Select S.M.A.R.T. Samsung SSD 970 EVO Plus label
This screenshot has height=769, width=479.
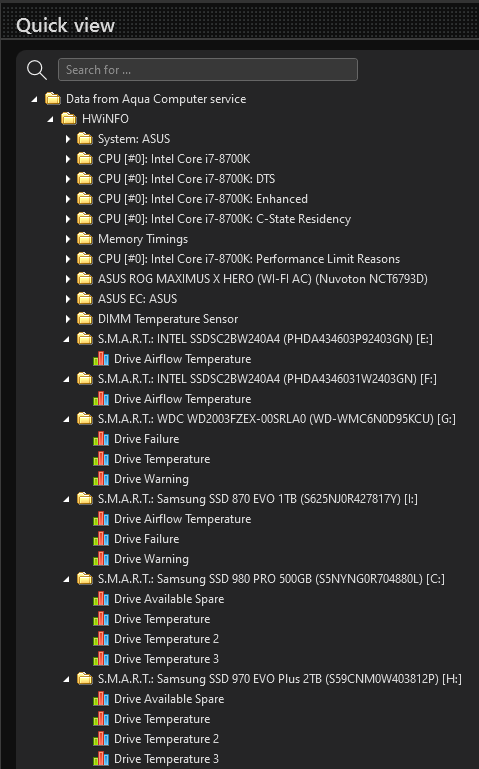279,679
